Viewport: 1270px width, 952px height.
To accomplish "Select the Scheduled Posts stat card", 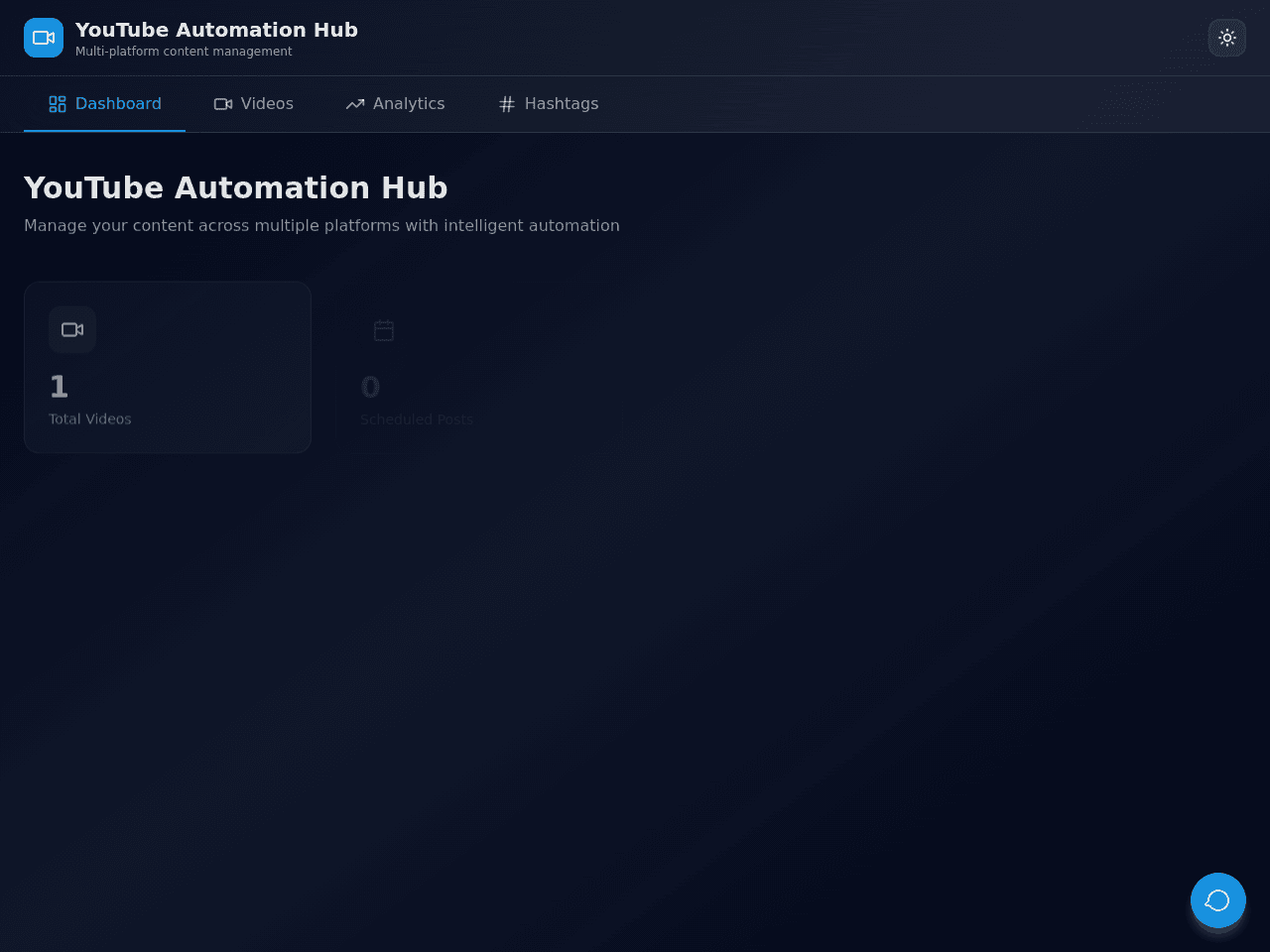I will pyautogui.click(x=479, y=367).
